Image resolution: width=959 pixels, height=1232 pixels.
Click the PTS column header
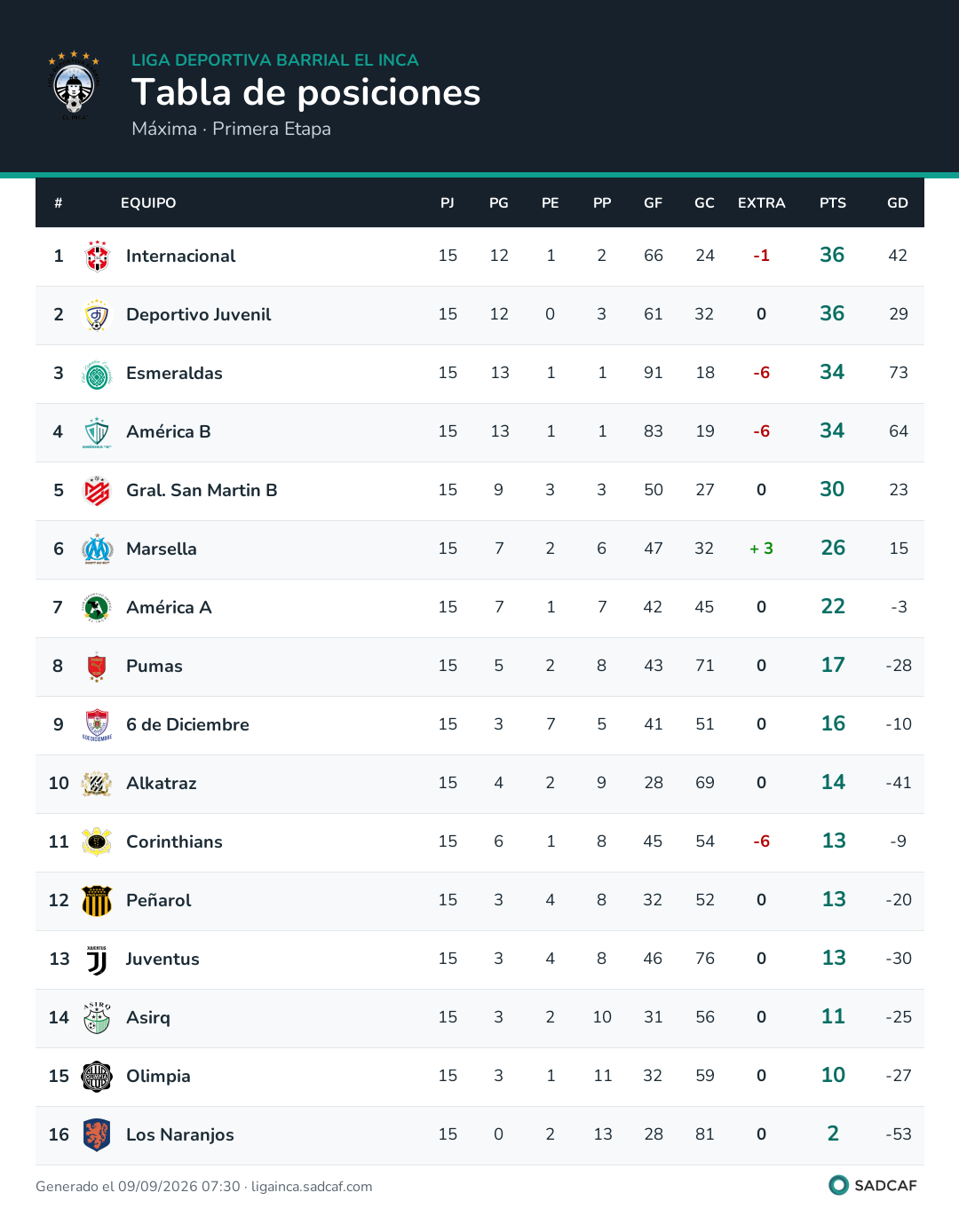(x=833, y=203)
